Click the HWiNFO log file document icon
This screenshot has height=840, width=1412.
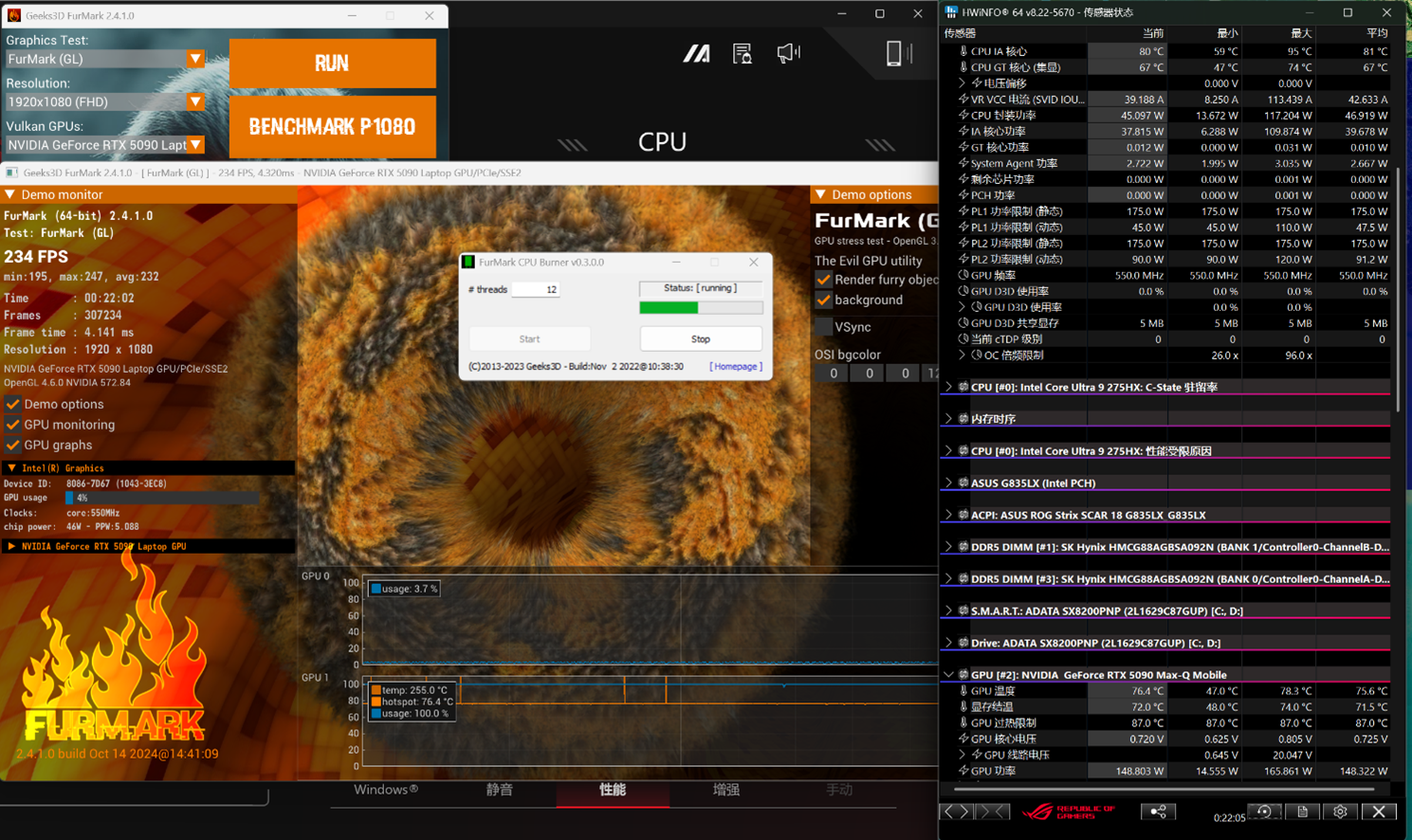pos(1303,812)
